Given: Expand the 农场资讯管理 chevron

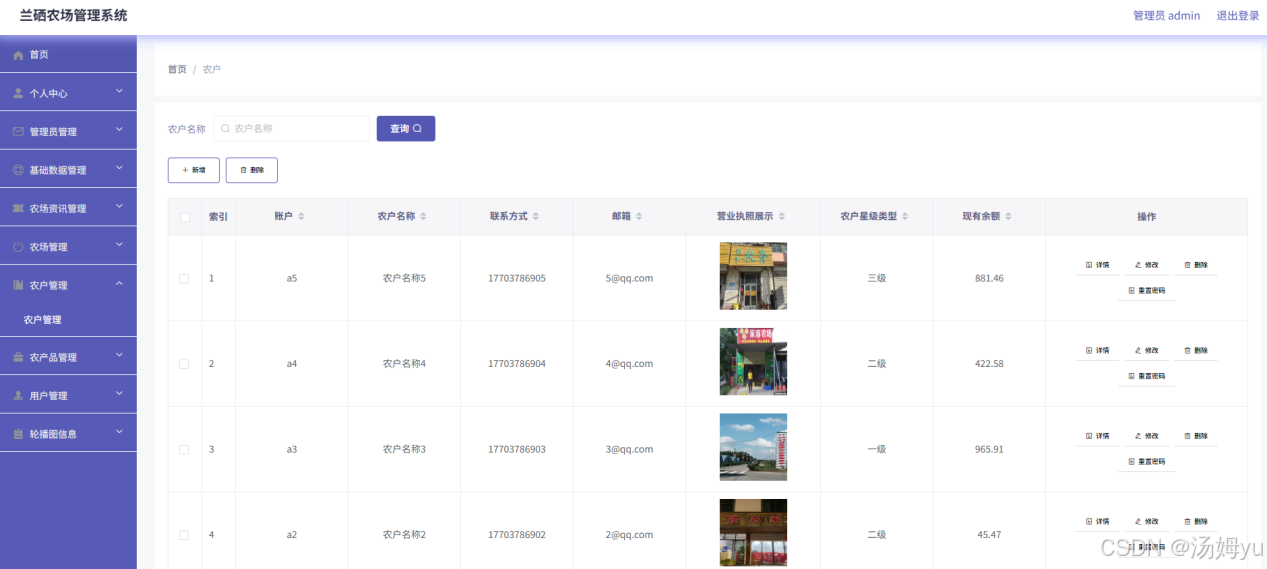Looking at the screenshot, I should [x=119, y=207].
